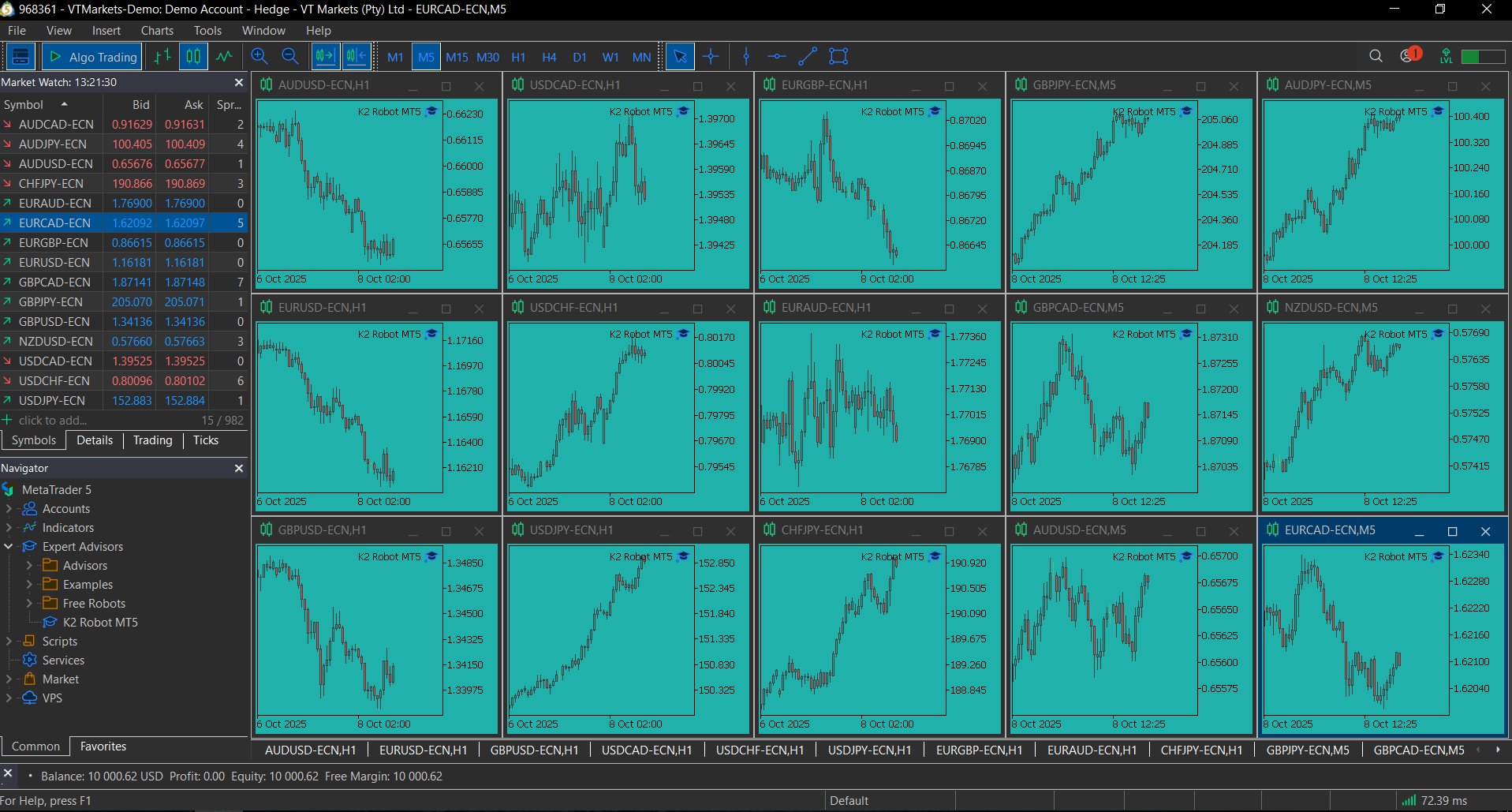The height and width of the screenshot is (812, 1512).
Task: Click the zoom in chart icon
Action: pyautogui.click(x=259, y=57)
